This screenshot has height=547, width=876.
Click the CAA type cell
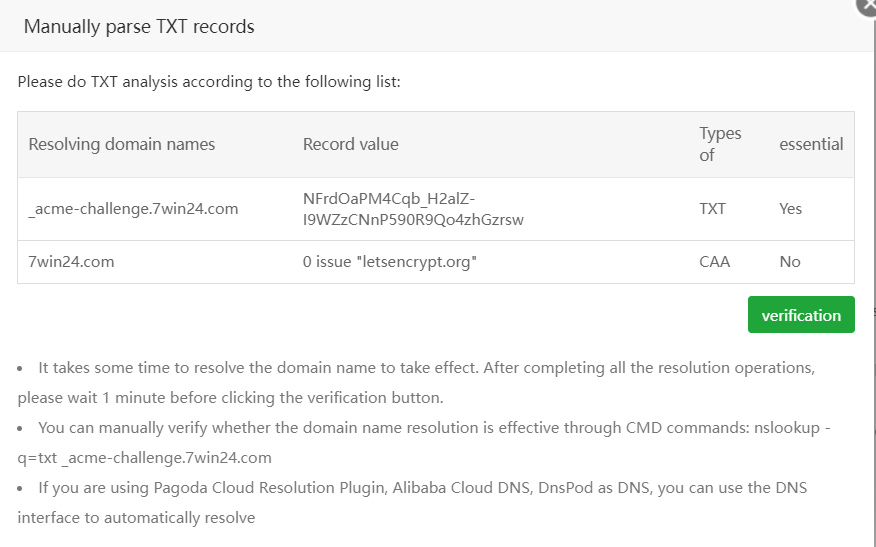[x=714, y=262]
